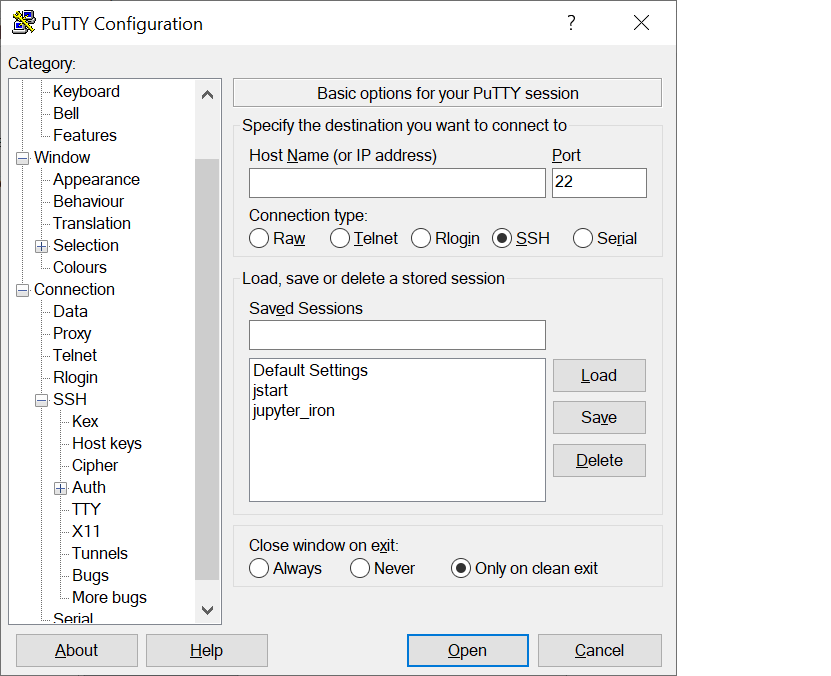Select the Proxy category
Viewport: 831px width, 676px height.
(72, 333)
